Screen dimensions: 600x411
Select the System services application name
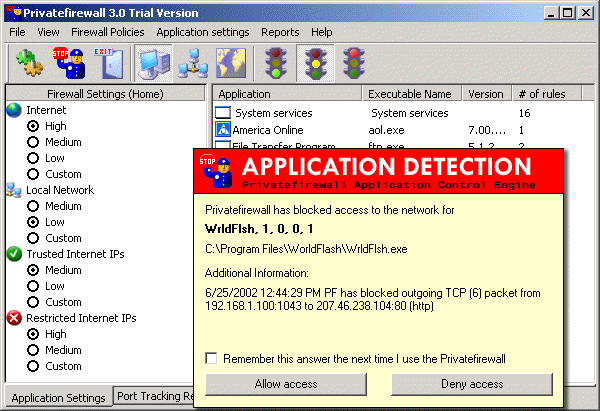tap(274, 113)
